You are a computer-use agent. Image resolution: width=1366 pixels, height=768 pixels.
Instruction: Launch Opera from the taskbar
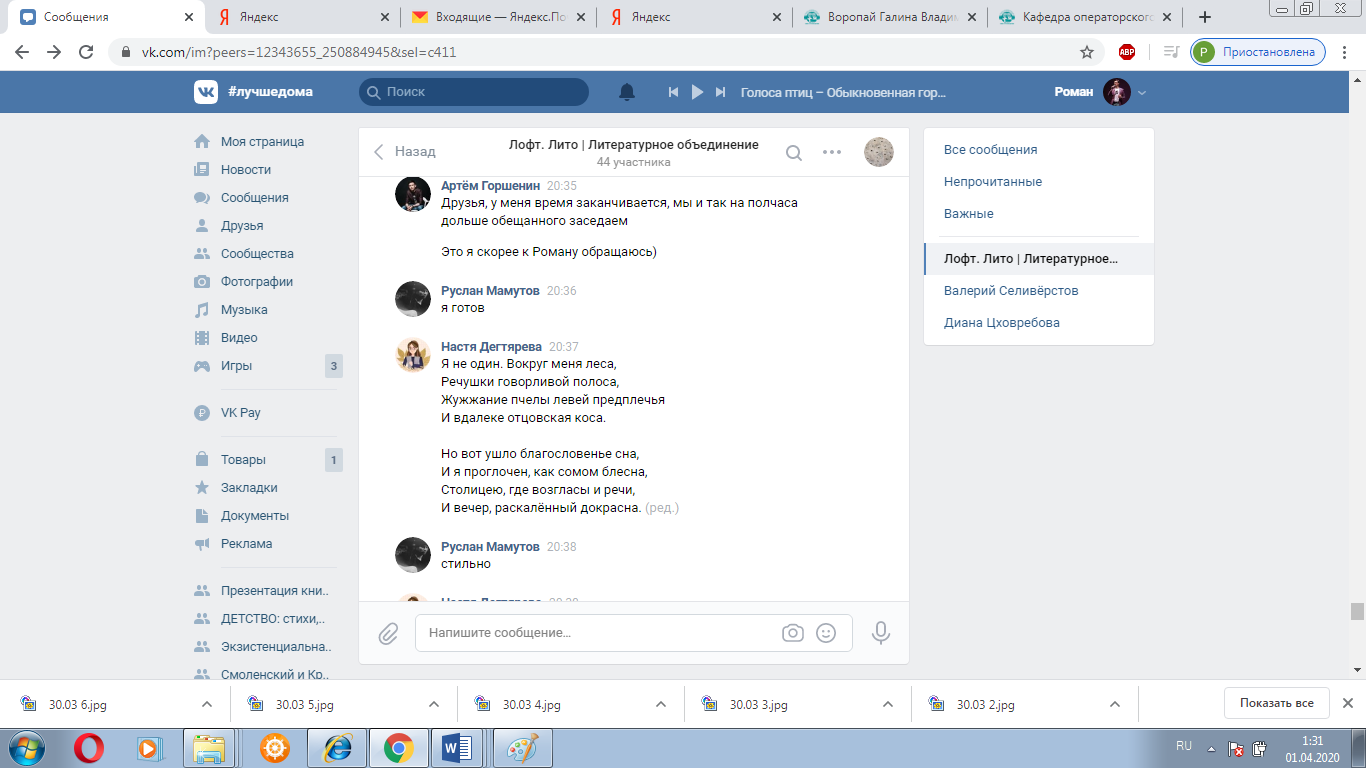pyautogui.click(x=88, y=748)
